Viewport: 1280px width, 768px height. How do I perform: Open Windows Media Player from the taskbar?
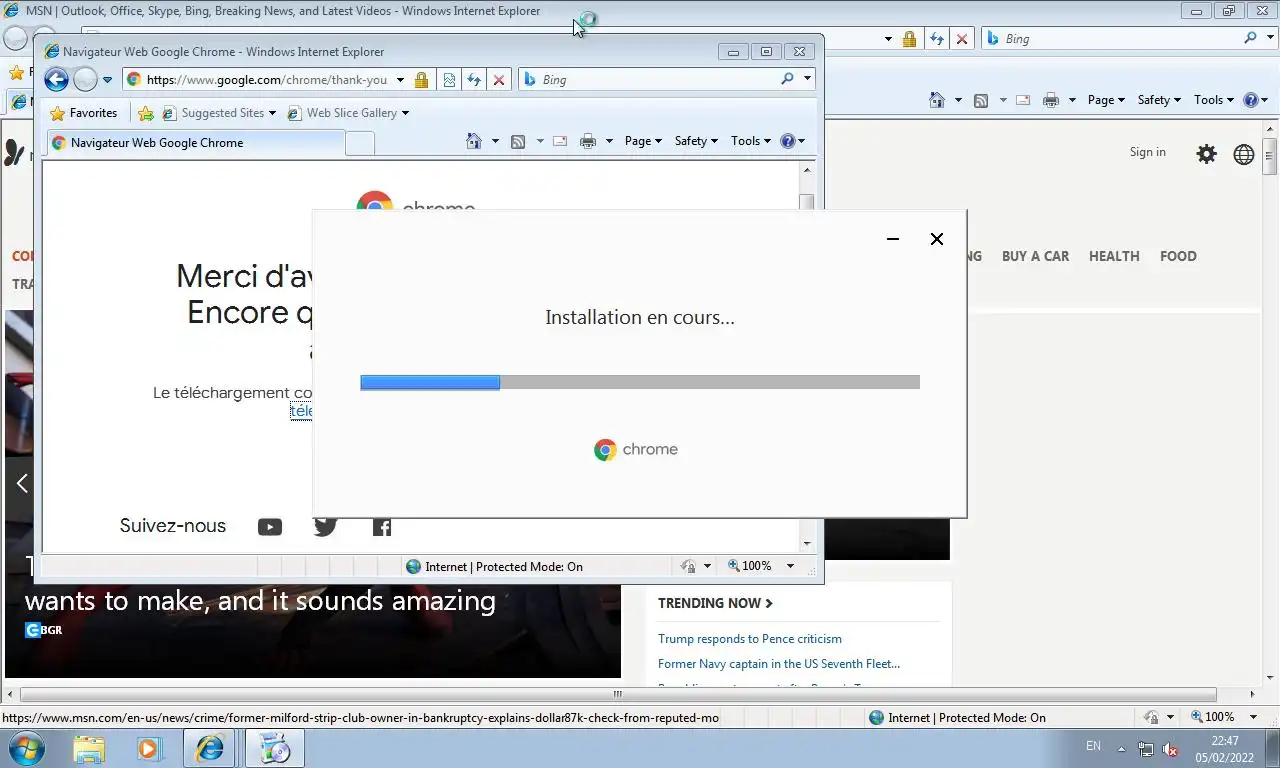(149, 748)
